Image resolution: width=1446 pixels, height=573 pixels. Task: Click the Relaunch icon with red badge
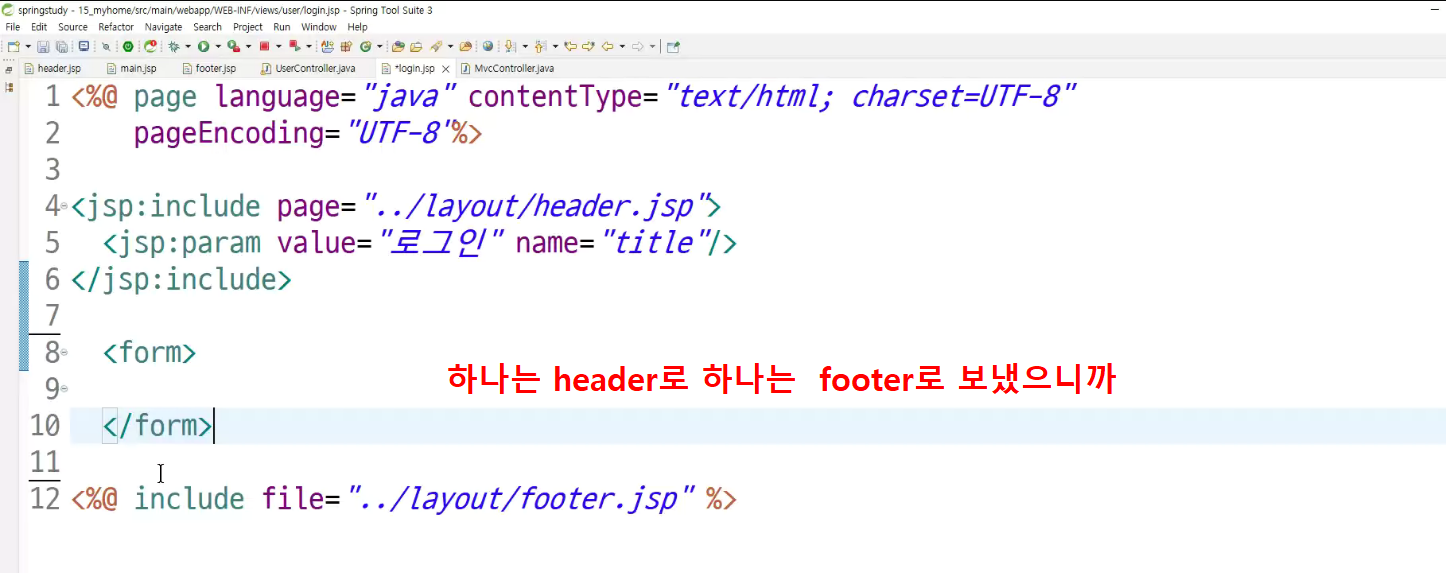coord(150,46)
